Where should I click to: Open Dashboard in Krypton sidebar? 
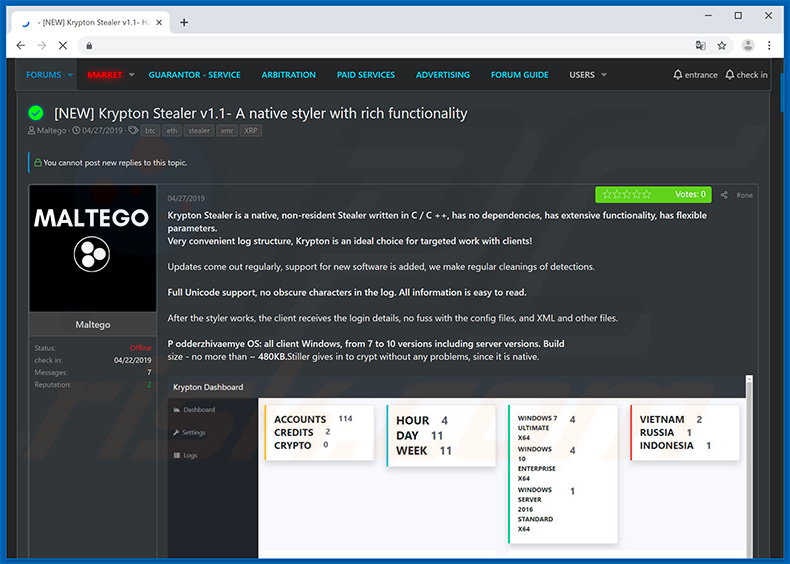click(194, 410)
